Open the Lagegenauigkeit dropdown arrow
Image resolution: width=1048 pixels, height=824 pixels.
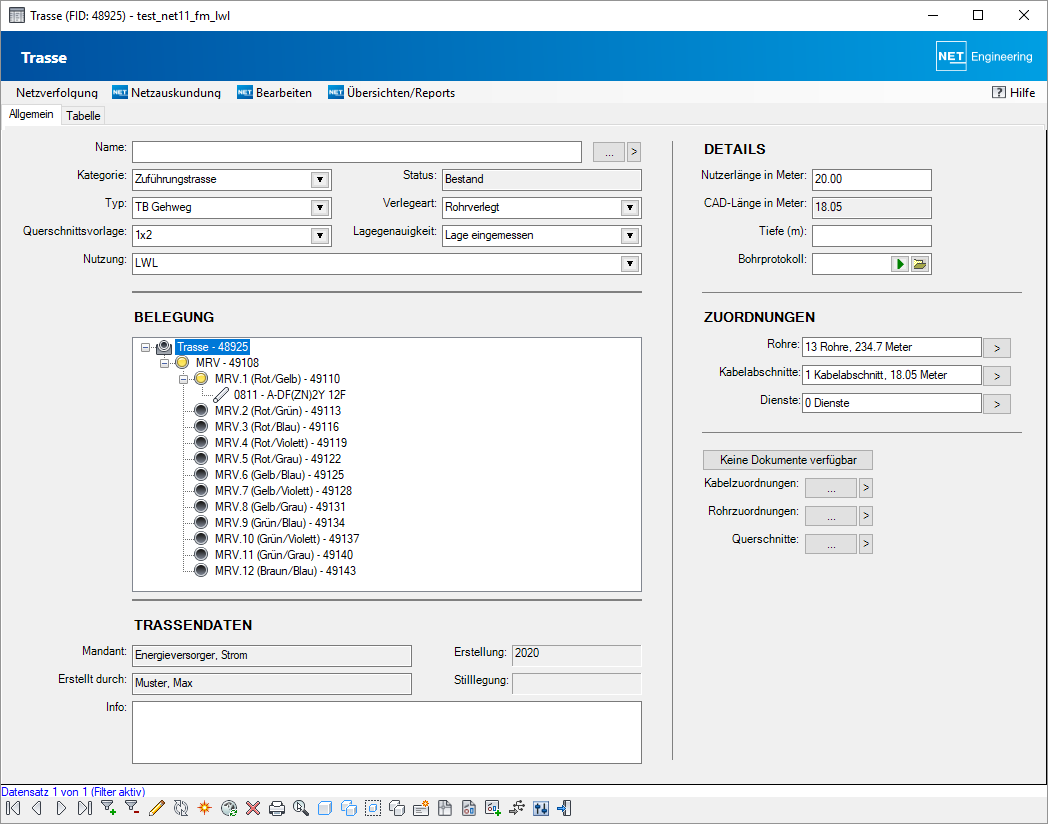point(630,236)
